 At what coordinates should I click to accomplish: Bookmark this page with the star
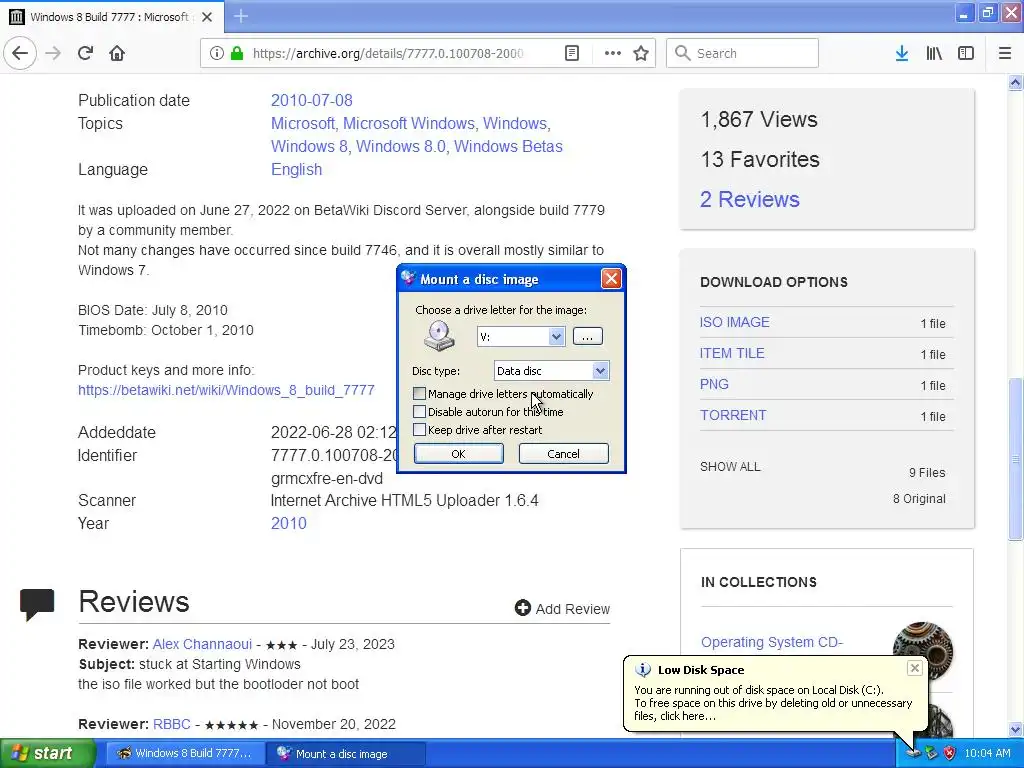click(x=641, y=53)
